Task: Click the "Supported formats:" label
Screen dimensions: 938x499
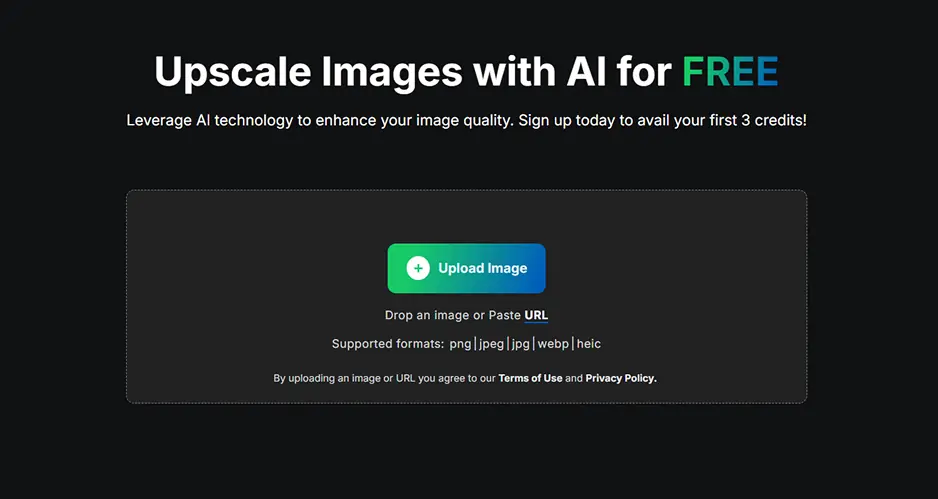Action: pyautogui.click(x=388, y=344)
